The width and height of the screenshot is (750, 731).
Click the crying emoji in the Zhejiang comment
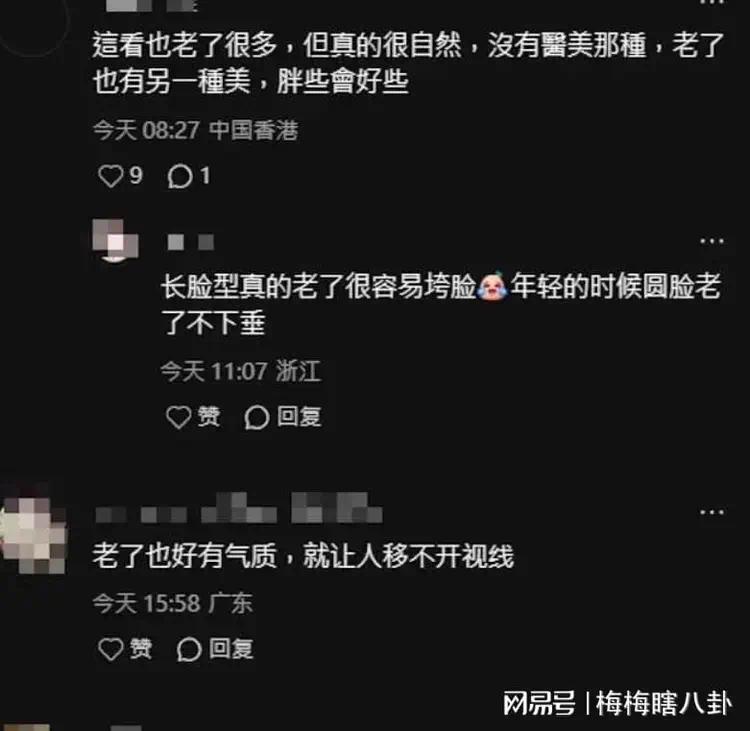[493, 286]
